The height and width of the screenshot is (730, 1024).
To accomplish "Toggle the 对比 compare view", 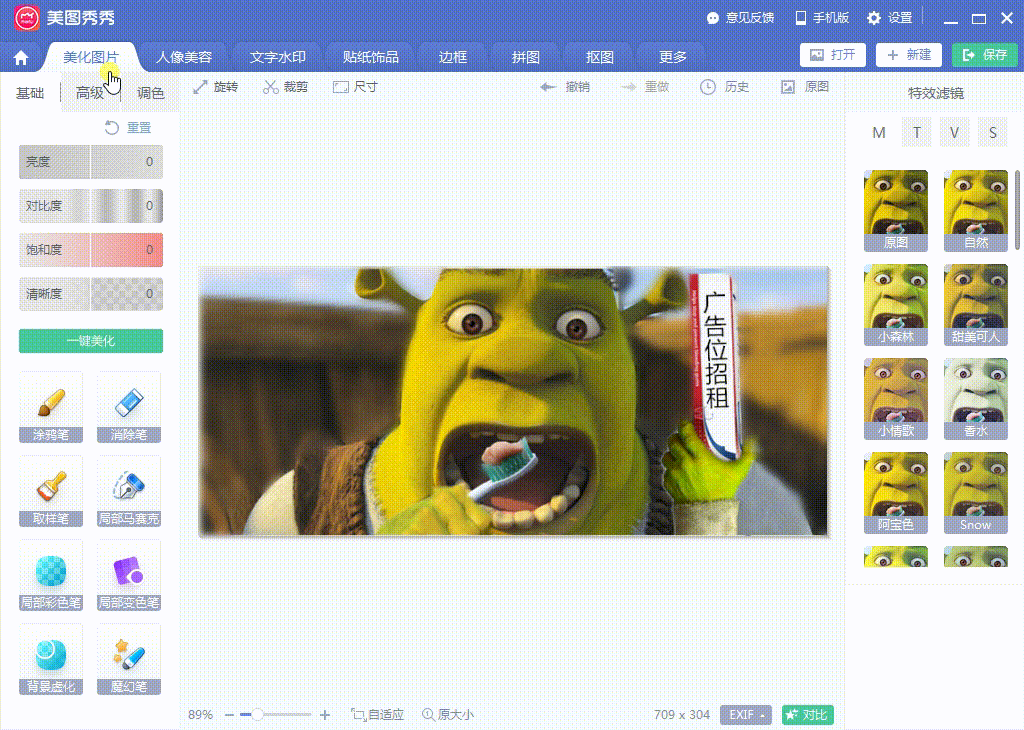I will (x=807, y=715).
